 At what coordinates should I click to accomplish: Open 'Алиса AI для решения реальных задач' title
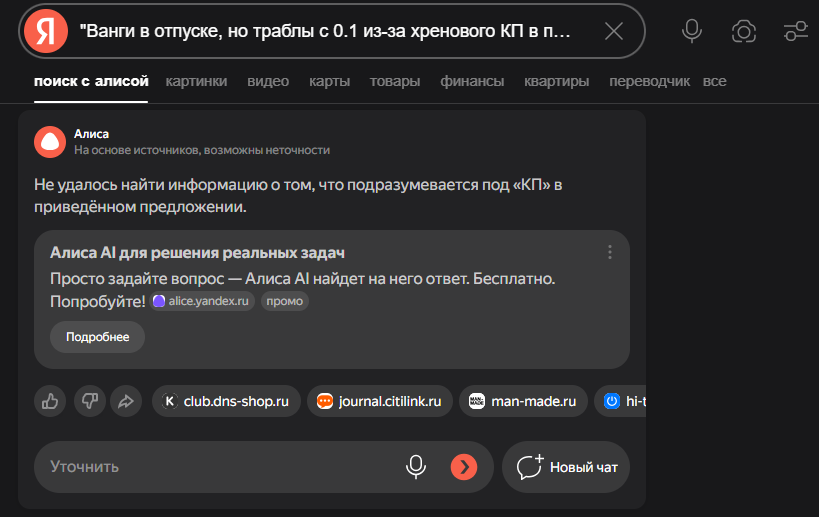tap(197, 253)
